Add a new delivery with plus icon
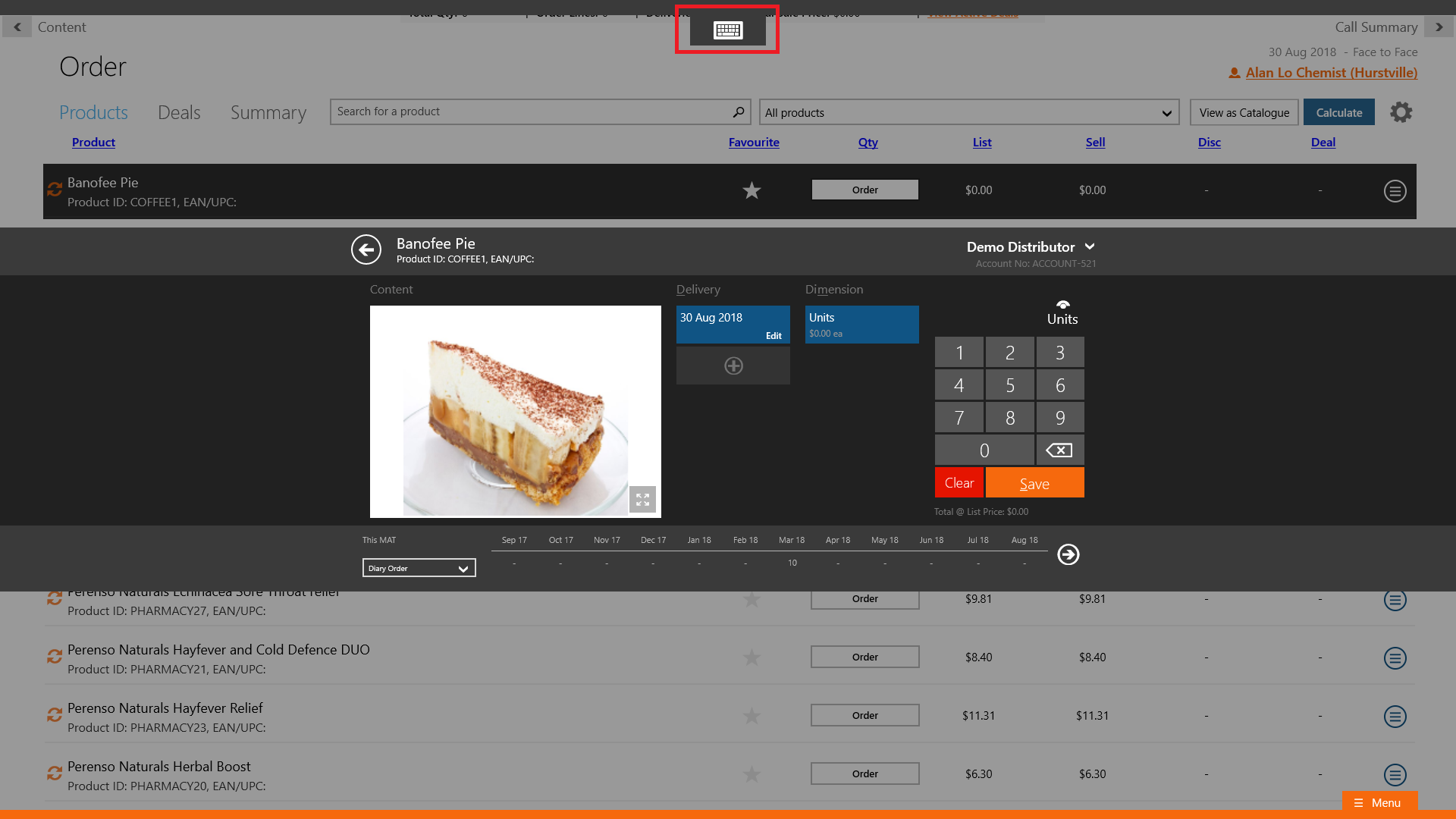 tap(733, 366)
